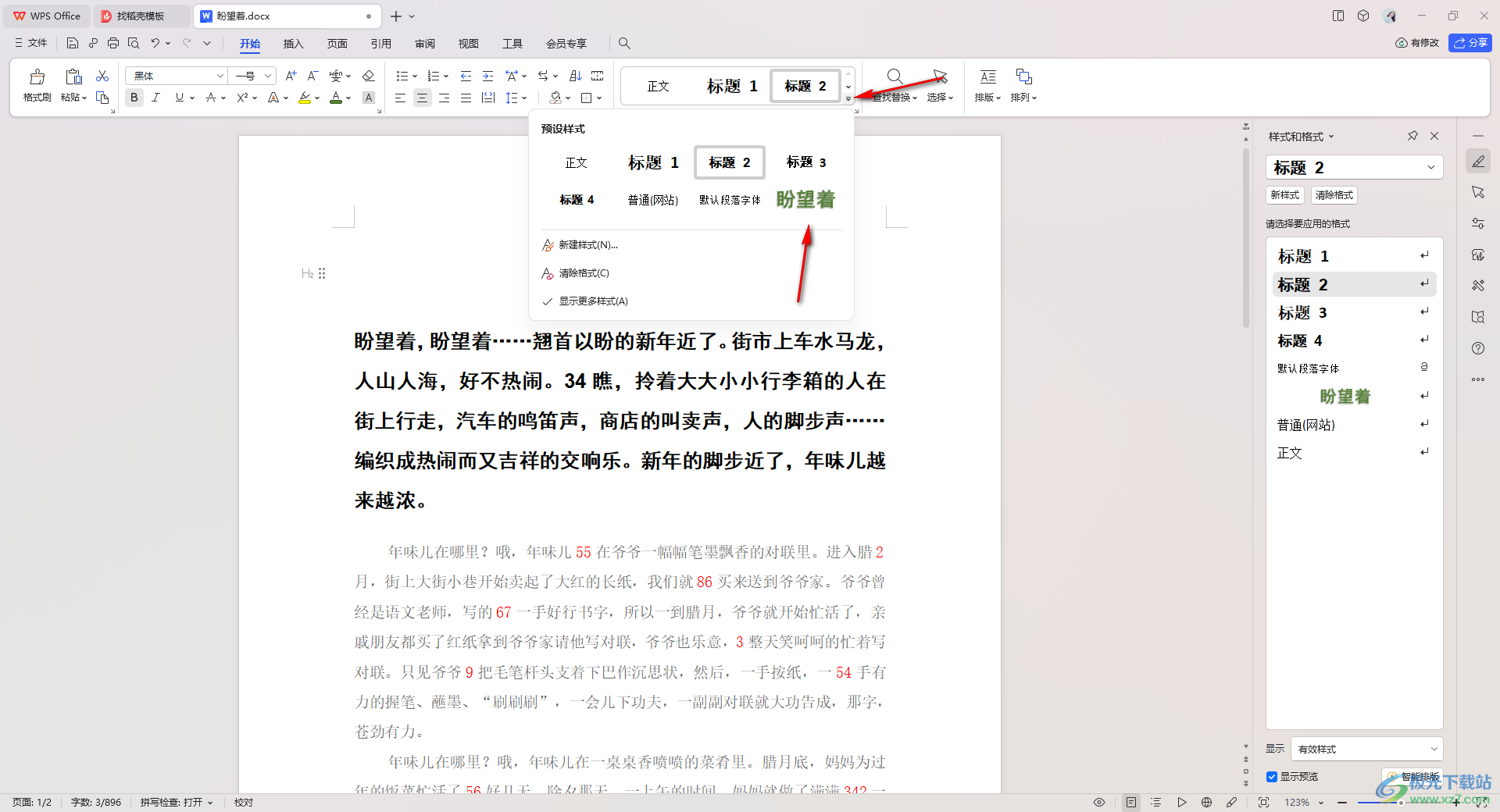Click Clear Format button in styles pane
Screen dimensions: 1500x812
(x=1334, y=195)
